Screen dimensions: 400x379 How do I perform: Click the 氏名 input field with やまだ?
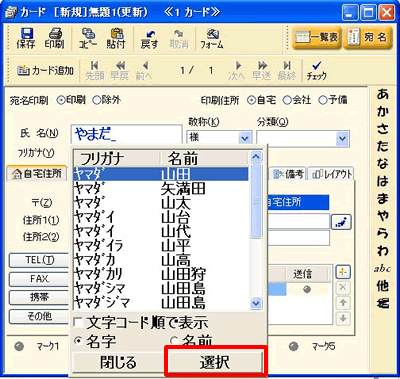point(127,135)
